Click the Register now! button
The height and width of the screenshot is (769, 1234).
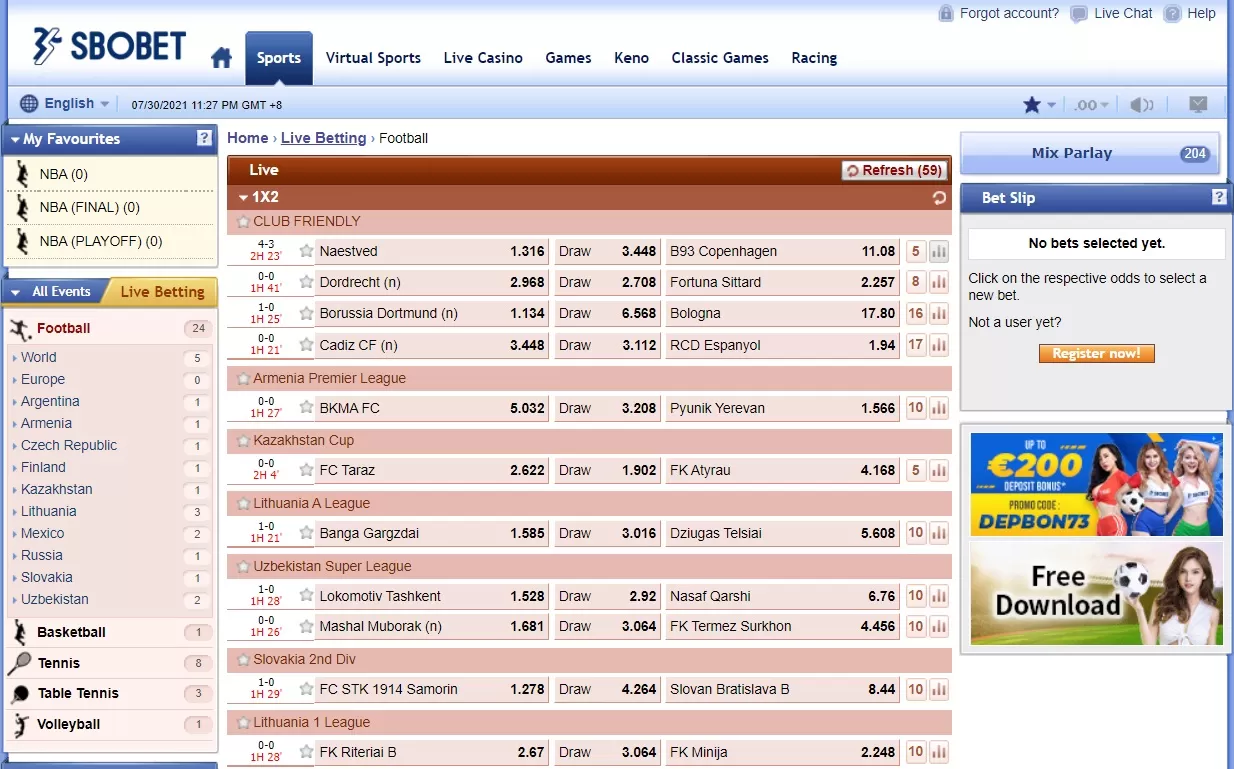coord(1096,354)
